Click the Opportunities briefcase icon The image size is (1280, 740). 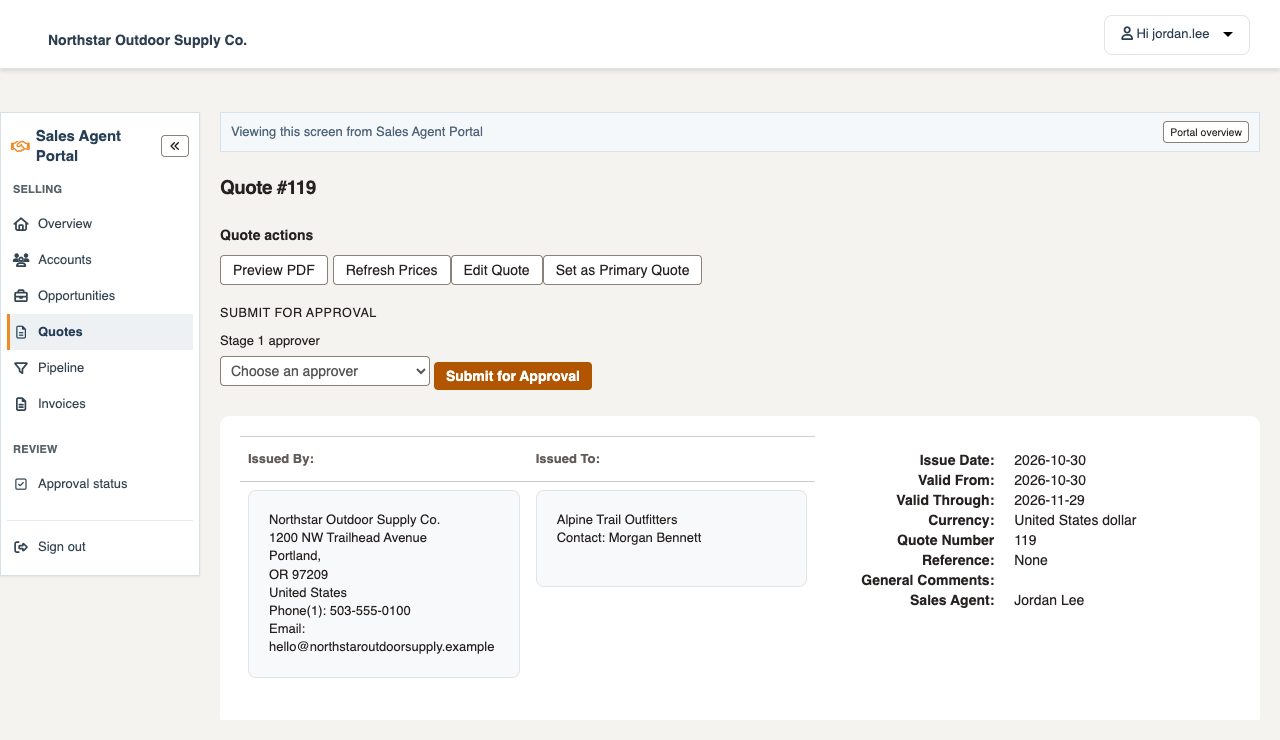(x=21, y=296)
